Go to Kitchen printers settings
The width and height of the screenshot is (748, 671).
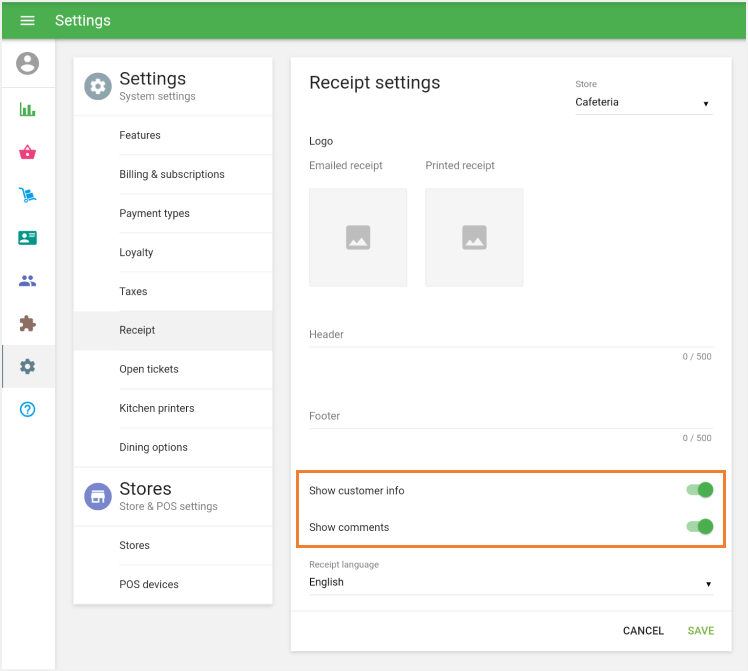coord(157,408)
